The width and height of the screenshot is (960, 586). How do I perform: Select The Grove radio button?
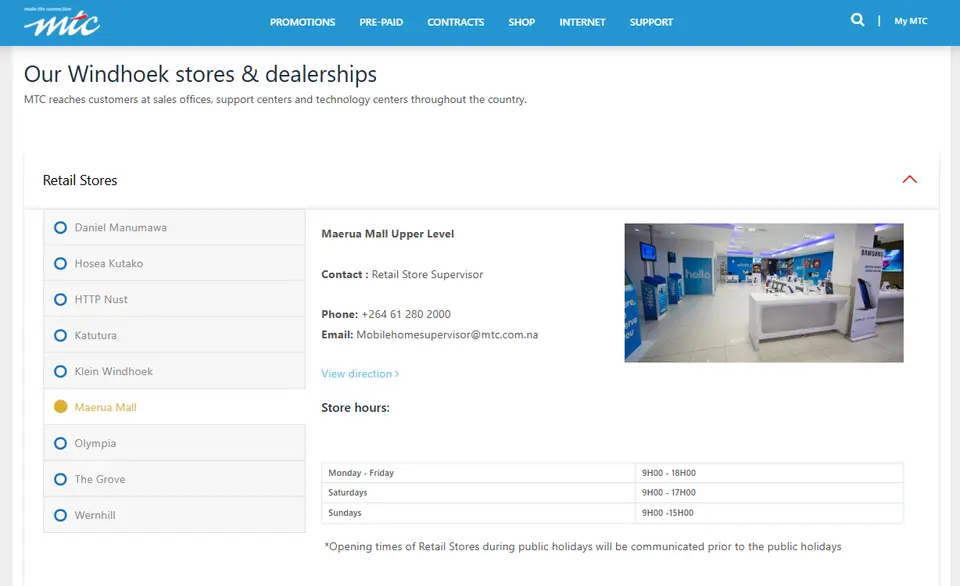pos(60,479)
